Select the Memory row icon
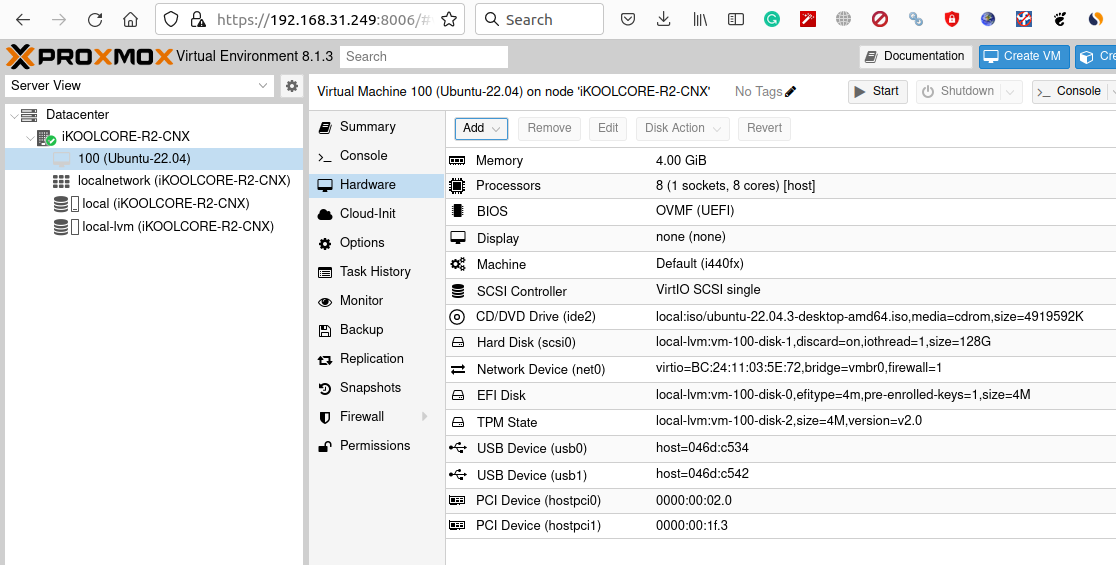 [x=457, y=161]
